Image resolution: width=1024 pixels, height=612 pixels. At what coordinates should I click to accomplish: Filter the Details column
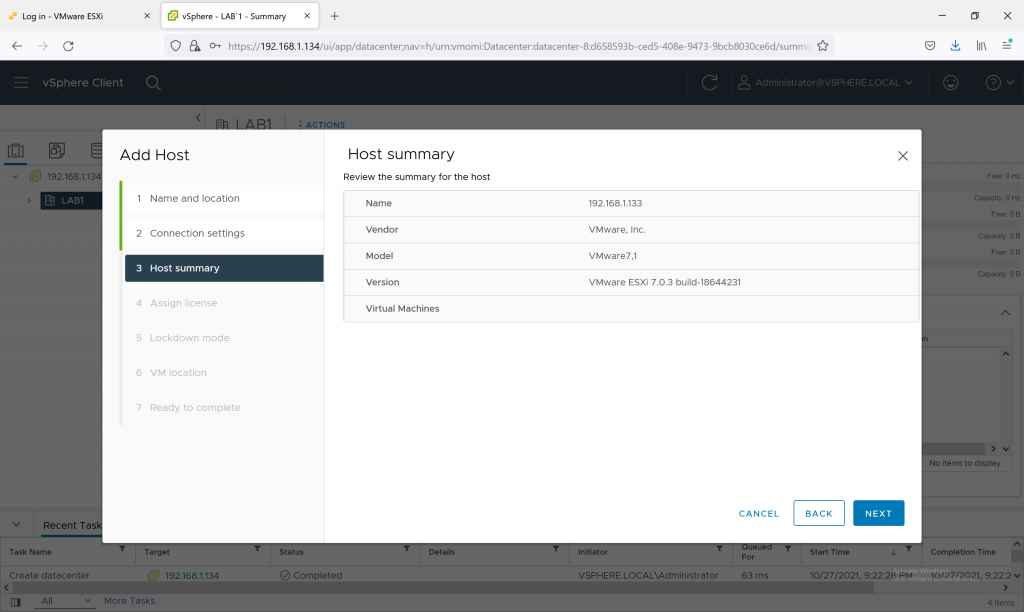click(x=556, y=549)
